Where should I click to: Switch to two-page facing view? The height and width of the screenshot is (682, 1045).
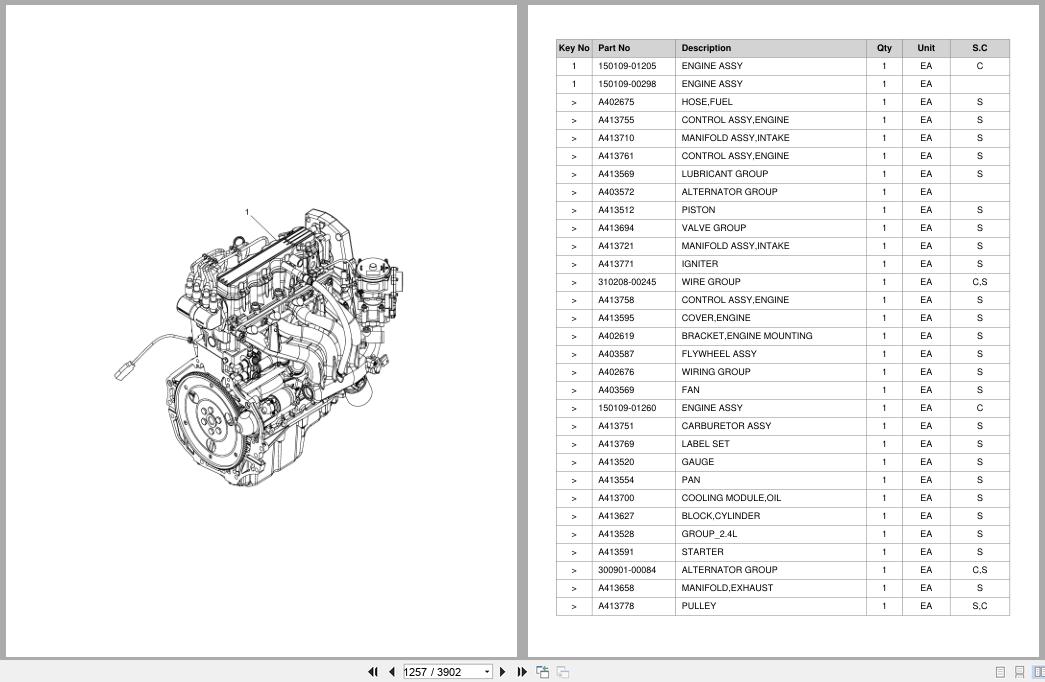pos(1038,672)
